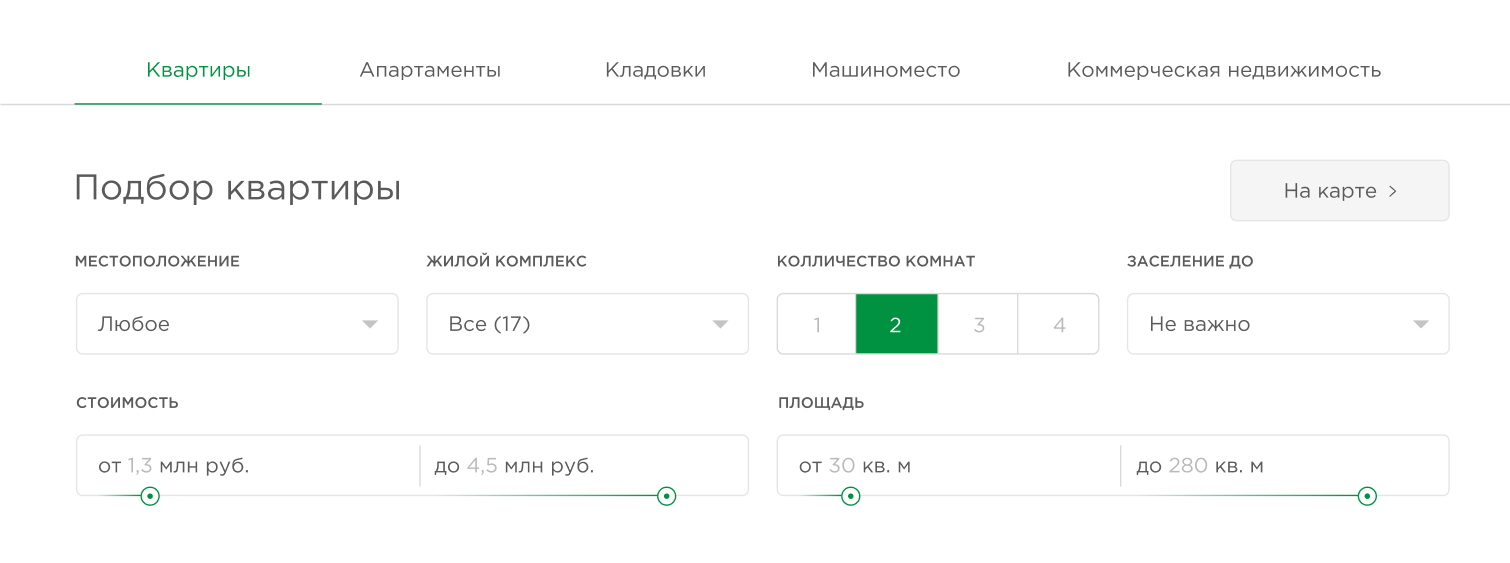1510x563 pixels.
Task: Open the Машиноместо tab
Action: tap(886, 70)
